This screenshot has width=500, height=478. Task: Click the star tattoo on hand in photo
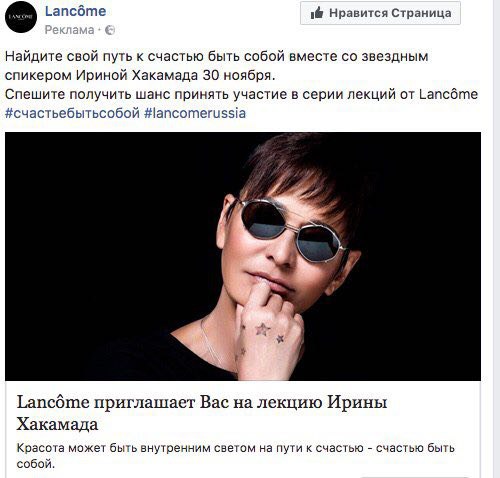point(262,330)
